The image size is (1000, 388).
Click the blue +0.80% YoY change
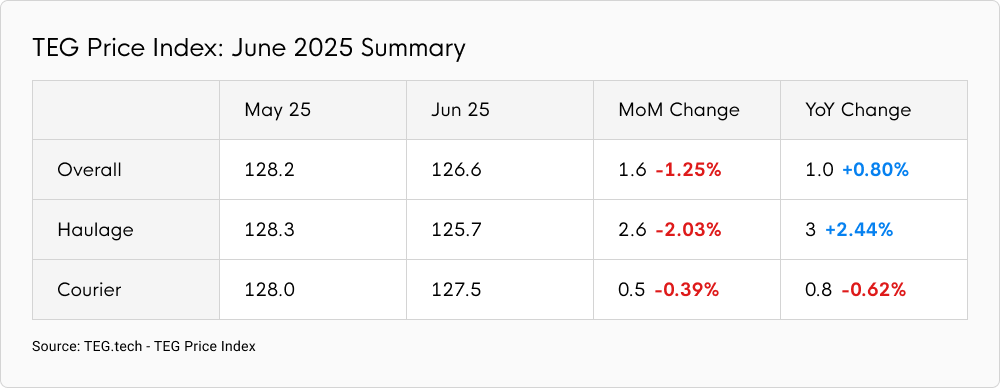pyautogui.click(x=875, y=170)
